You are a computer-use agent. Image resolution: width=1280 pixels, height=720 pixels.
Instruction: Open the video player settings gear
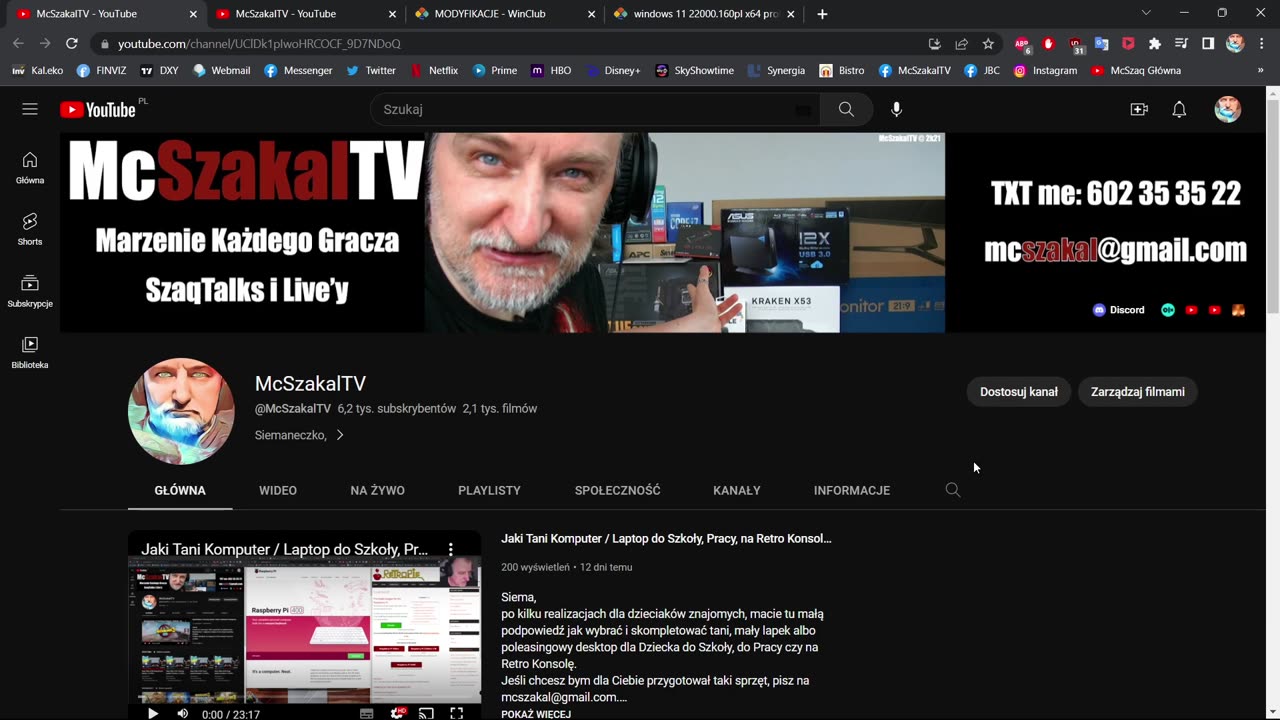click(x=397, y=714)
